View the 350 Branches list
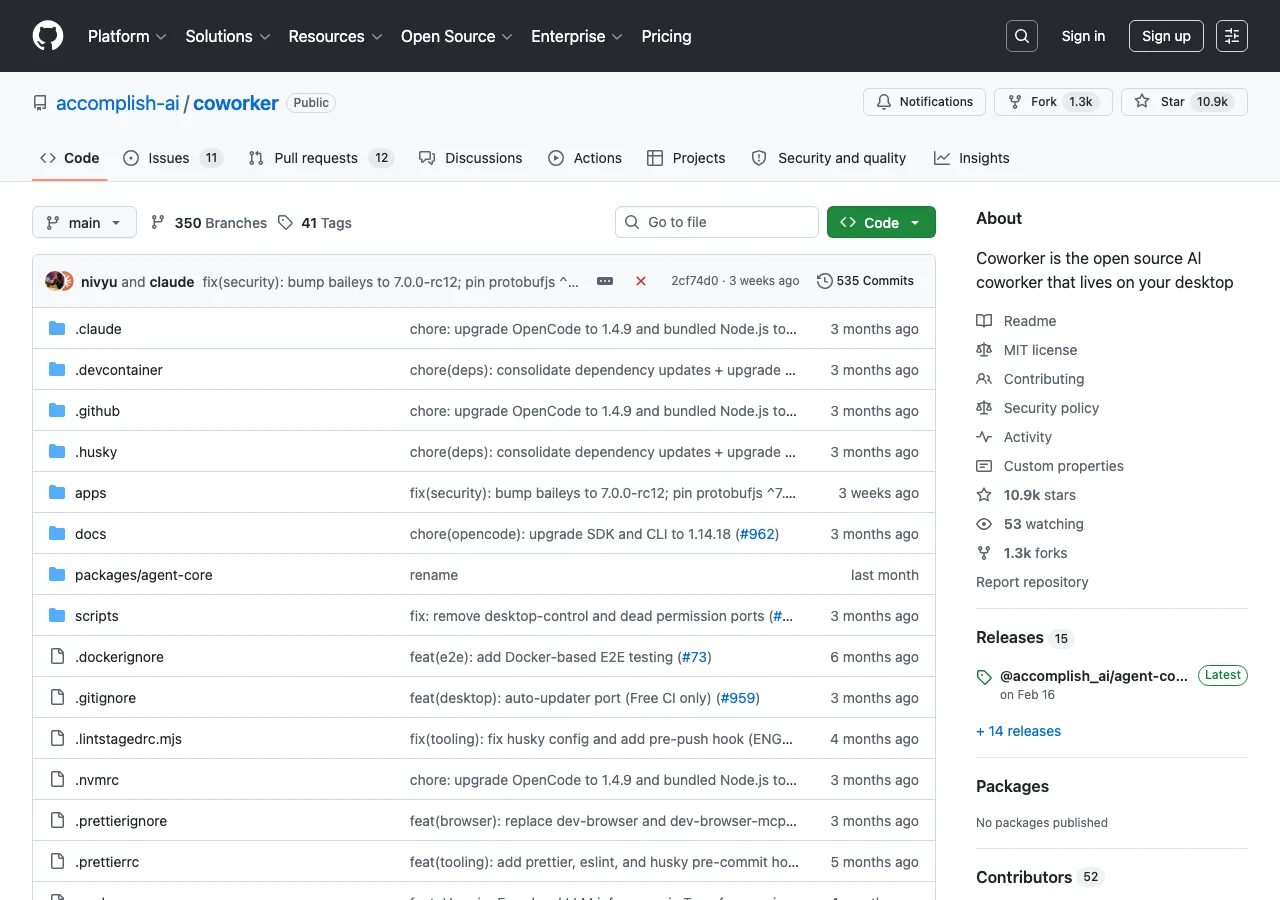Image resolution: width=1280 pixels, height=900 pixels. [209, 223]
